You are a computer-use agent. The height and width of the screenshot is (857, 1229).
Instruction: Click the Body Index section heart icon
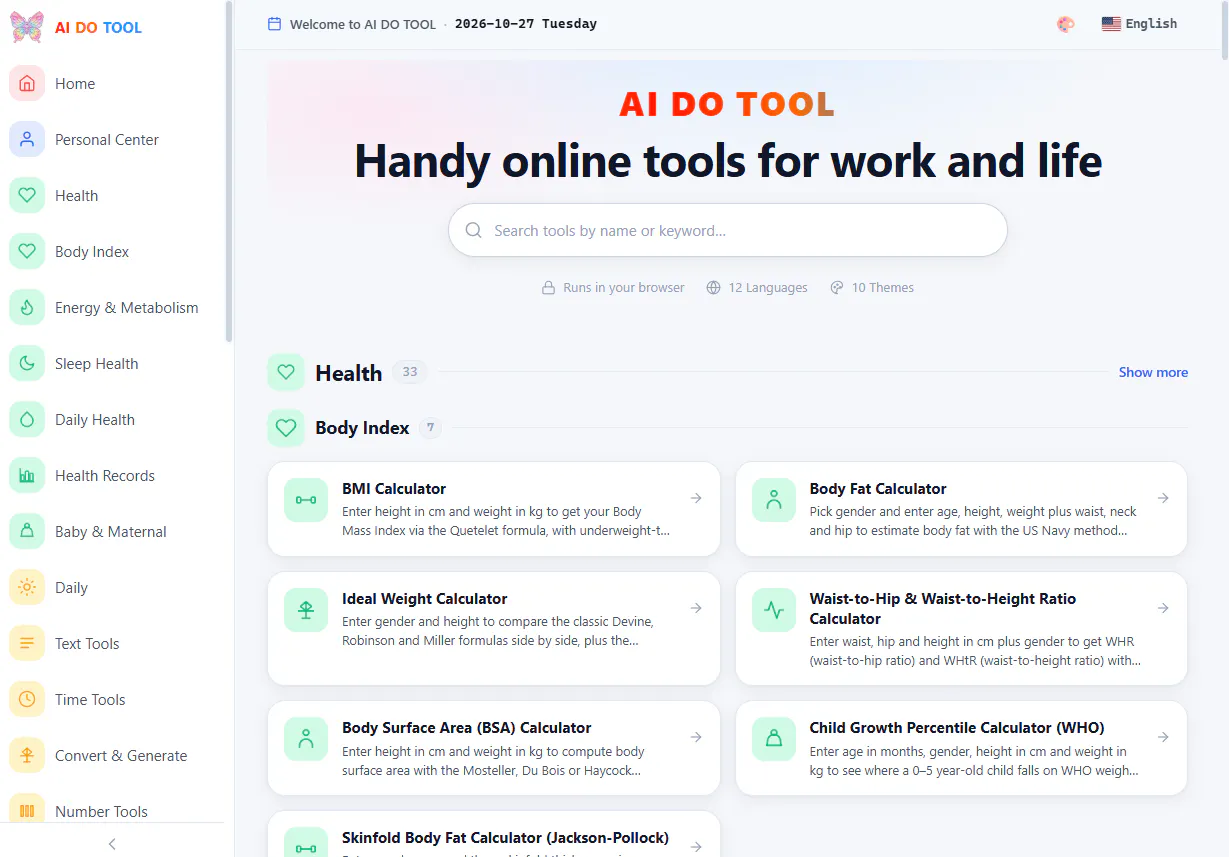point(286,428)
